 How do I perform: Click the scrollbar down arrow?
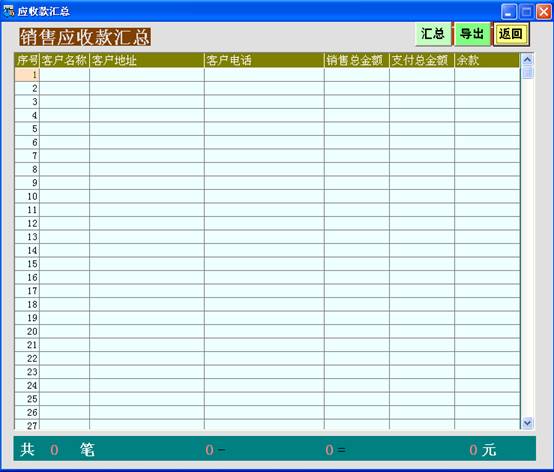[527, 423]
